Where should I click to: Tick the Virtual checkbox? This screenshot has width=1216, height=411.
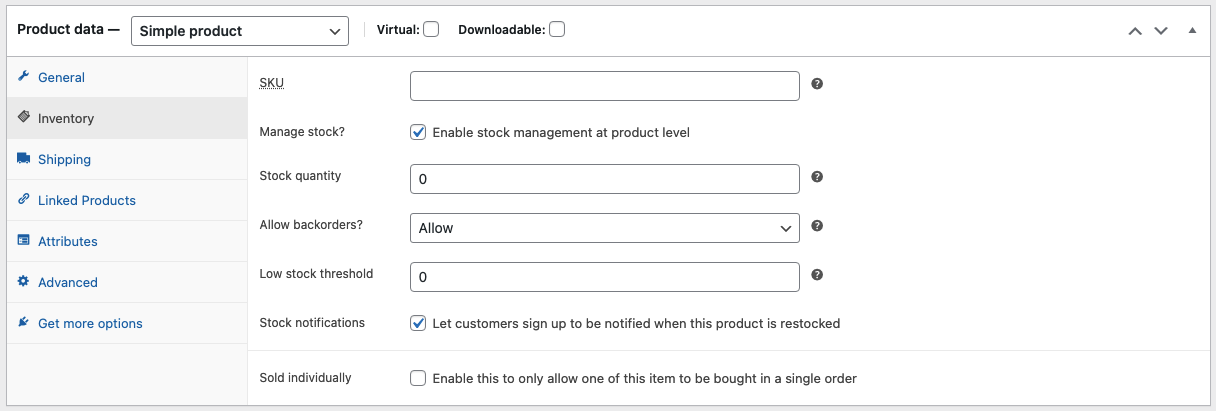(431, 30)
